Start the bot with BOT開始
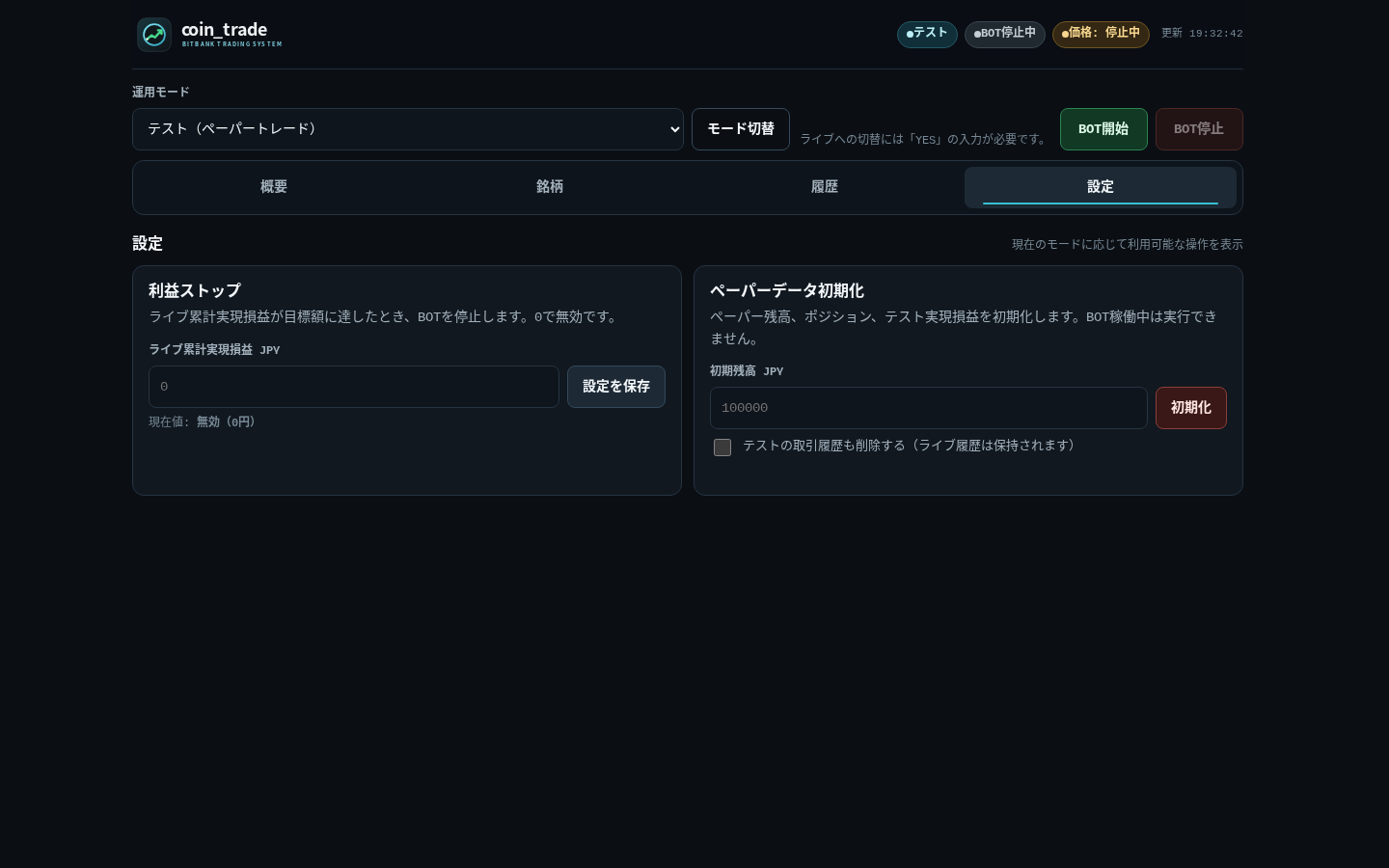The height and width of the screenshot is (868, 1389). point(1103,129)
